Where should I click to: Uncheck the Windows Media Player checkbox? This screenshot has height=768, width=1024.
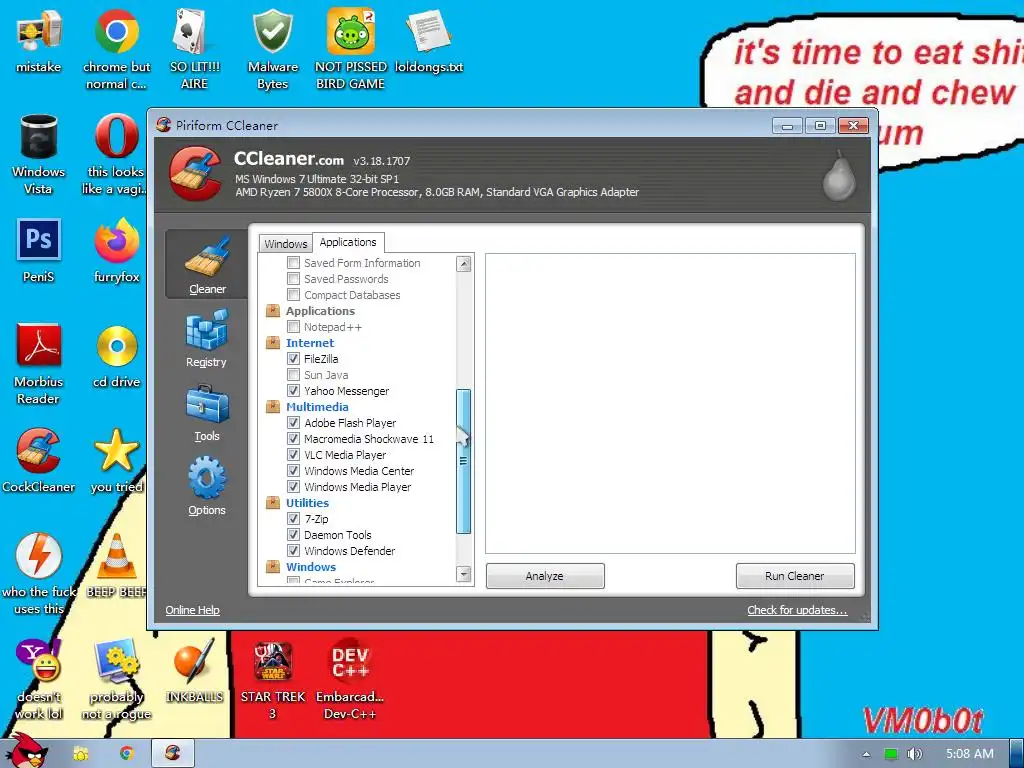pyautogui.click(x=294, y=487)
